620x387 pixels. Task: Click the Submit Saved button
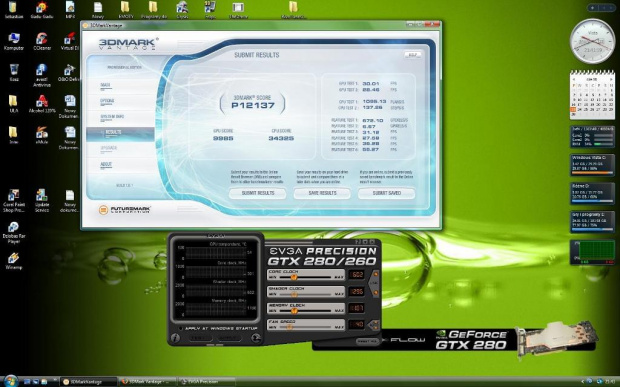click(386, 193)
